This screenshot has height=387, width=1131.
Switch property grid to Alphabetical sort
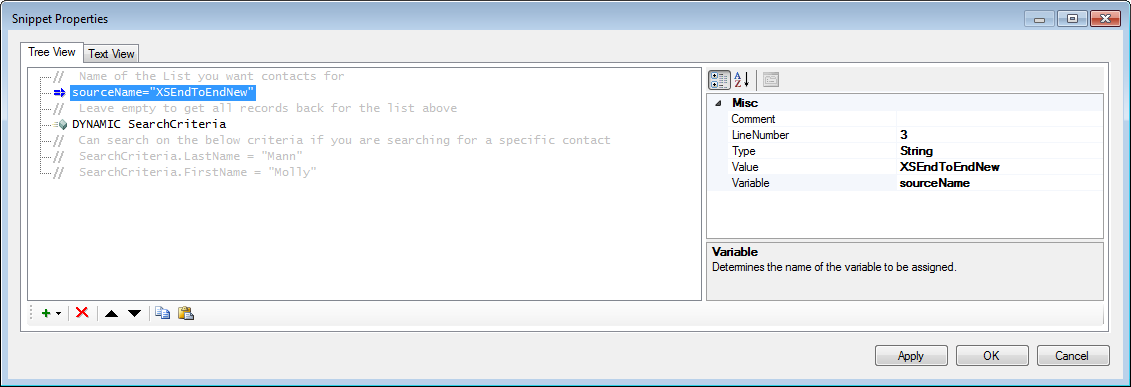click(742, 79)
